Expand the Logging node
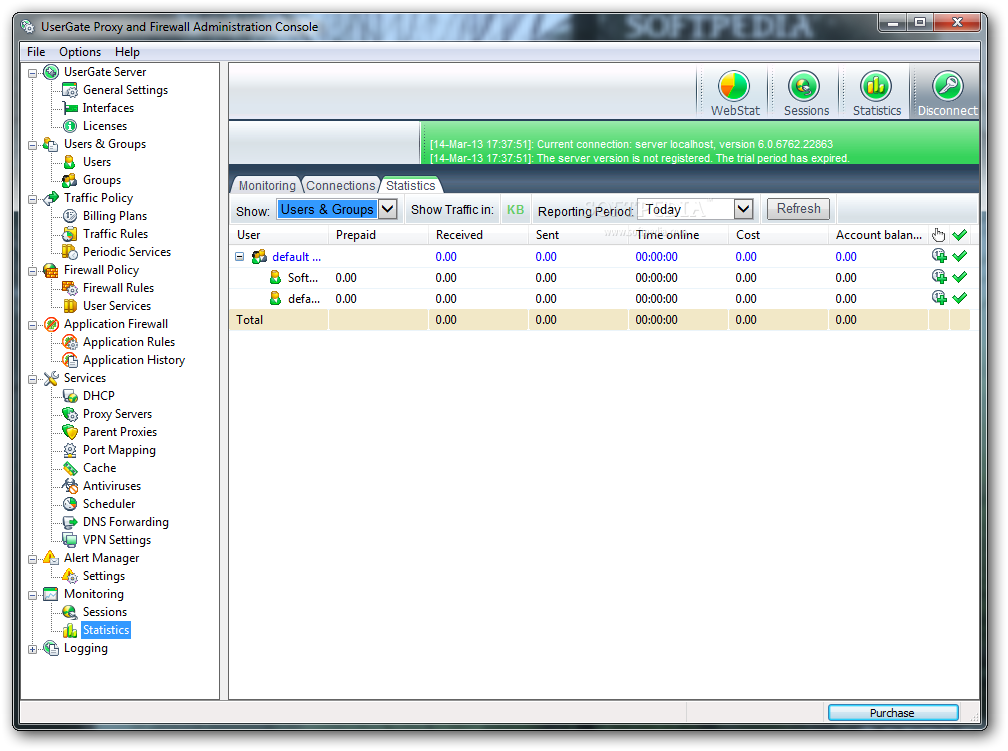1008x751 pixels. 33,649
